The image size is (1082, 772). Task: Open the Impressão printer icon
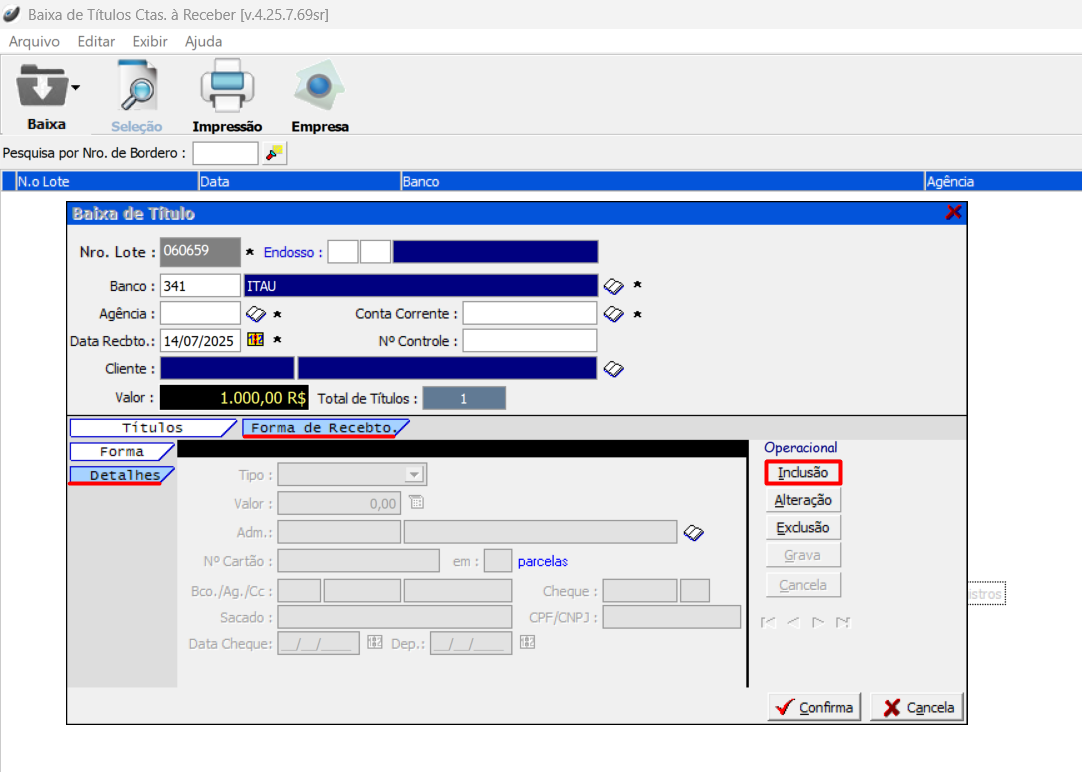pos(227,88)
